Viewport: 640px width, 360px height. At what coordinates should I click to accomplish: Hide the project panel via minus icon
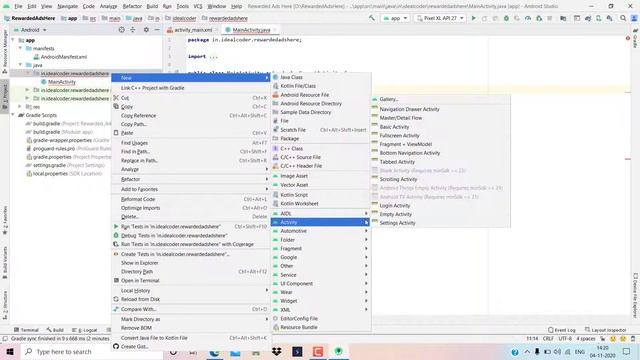pyautogui.click(x=157, y=30)
